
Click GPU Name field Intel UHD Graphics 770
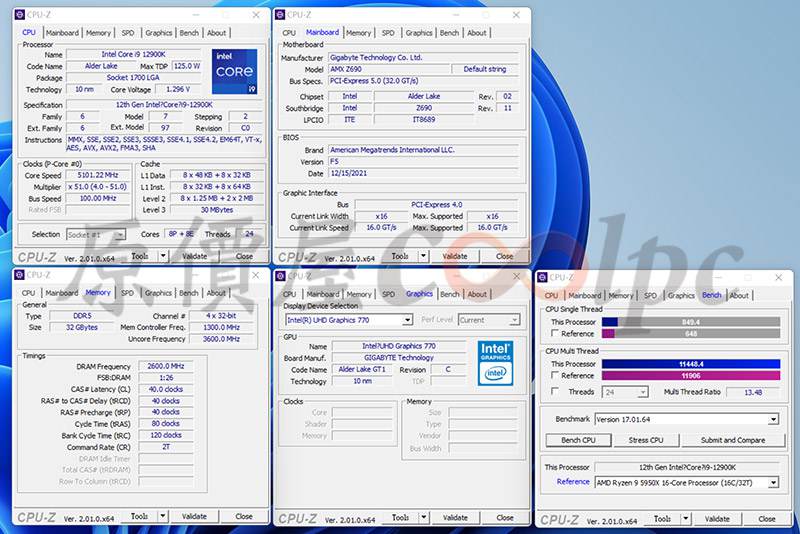pos(399,346)
